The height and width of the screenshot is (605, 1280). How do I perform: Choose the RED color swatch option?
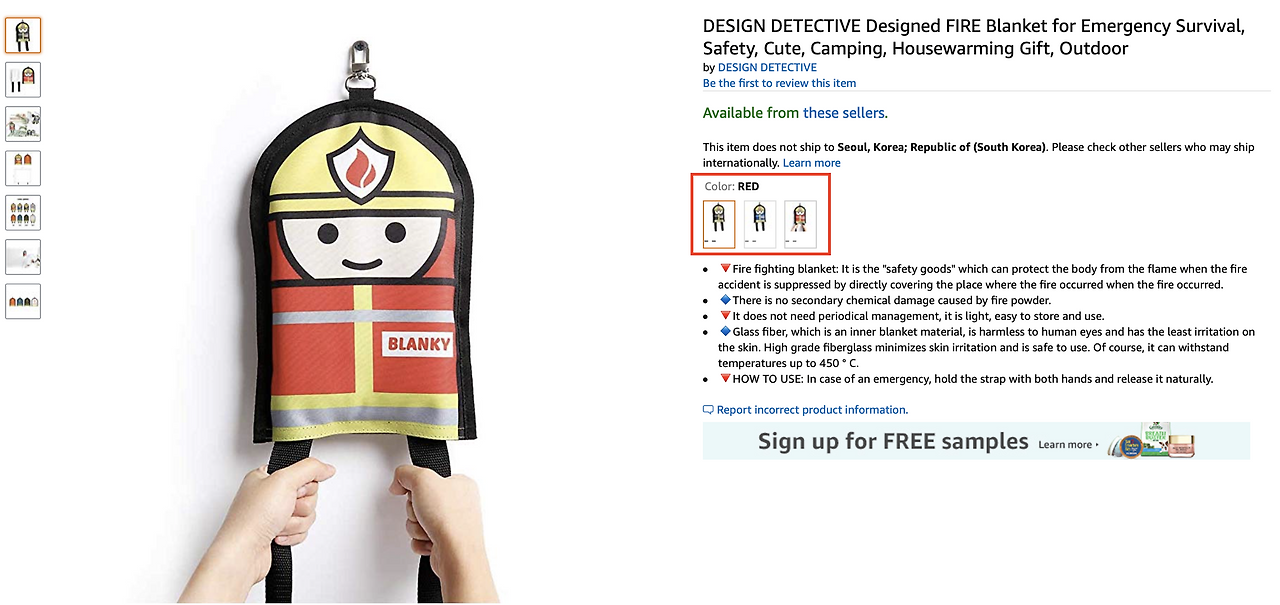tap(719, 224)
